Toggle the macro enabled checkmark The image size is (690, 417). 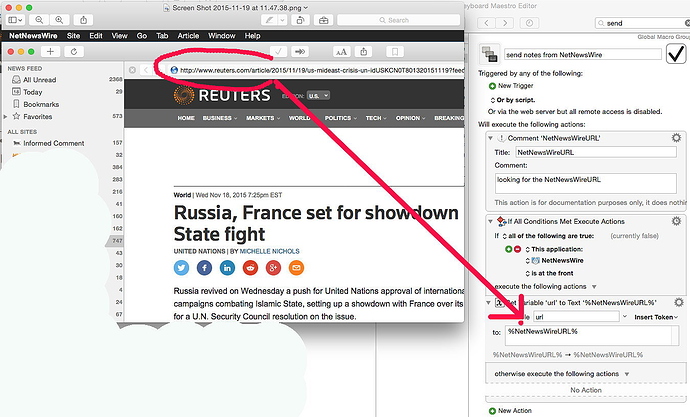click(676, 54)
